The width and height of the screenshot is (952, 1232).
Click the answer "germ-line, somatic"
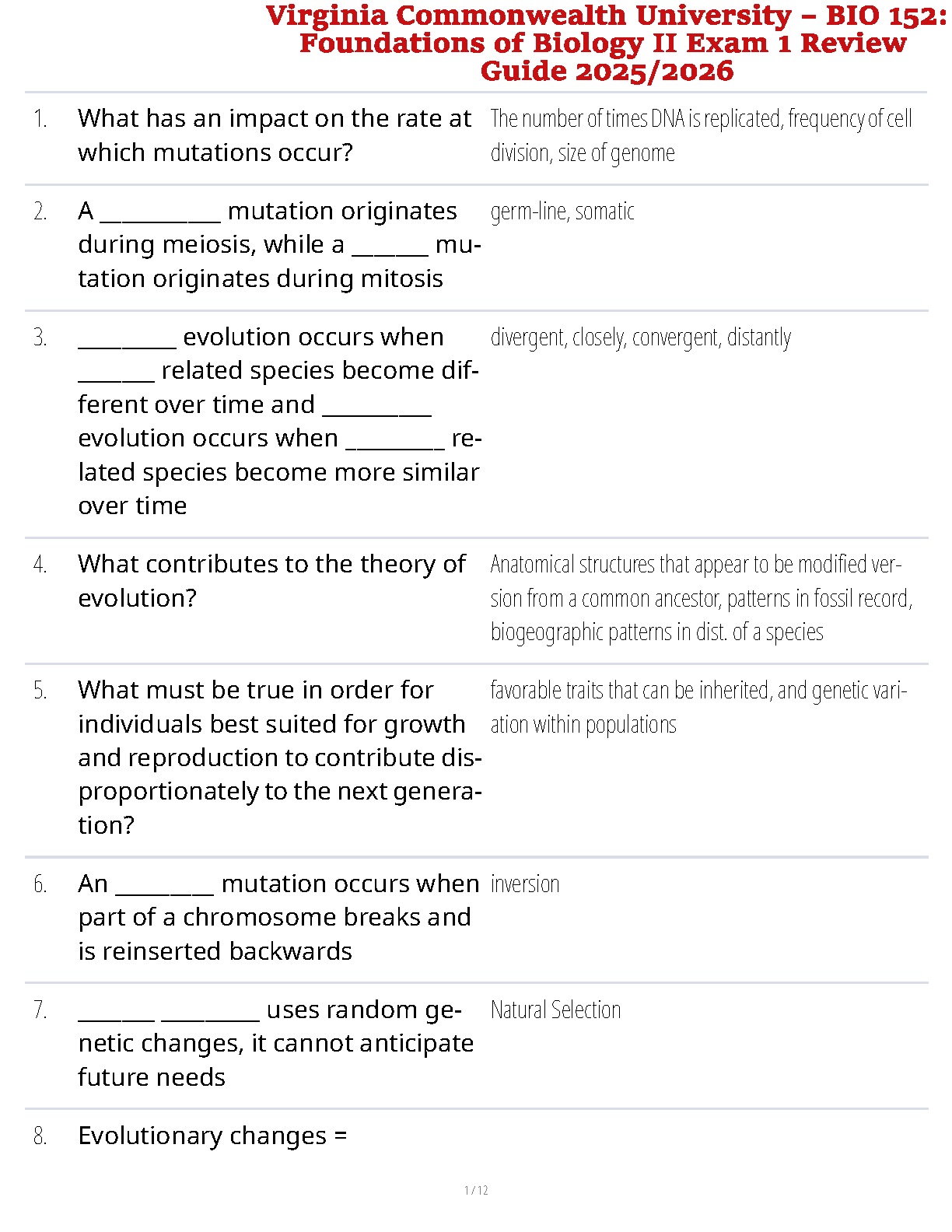(562, 212)
